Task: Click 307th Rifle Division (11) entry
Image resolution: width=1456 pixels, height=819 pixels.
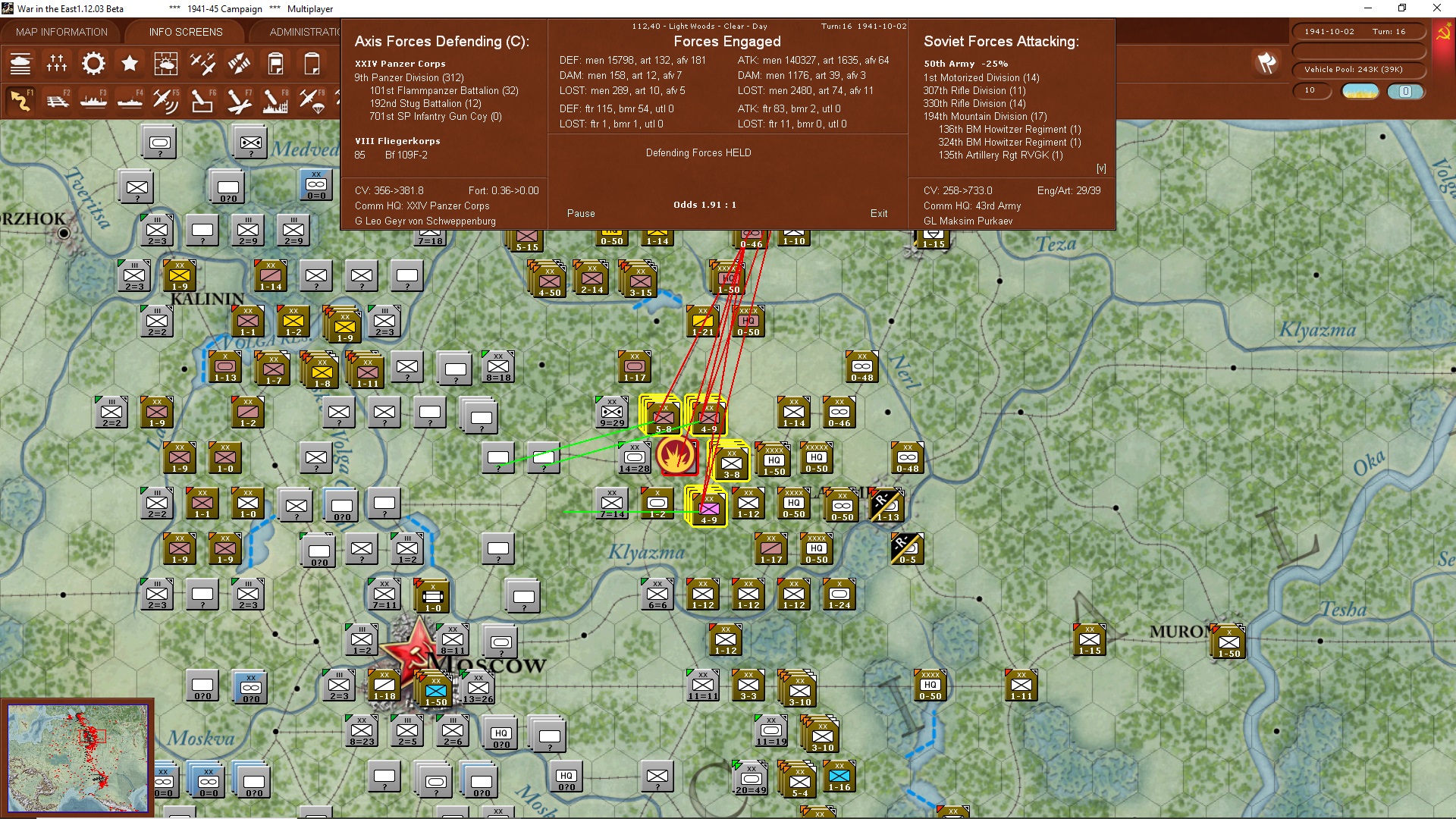Action: tap(974, 90)
